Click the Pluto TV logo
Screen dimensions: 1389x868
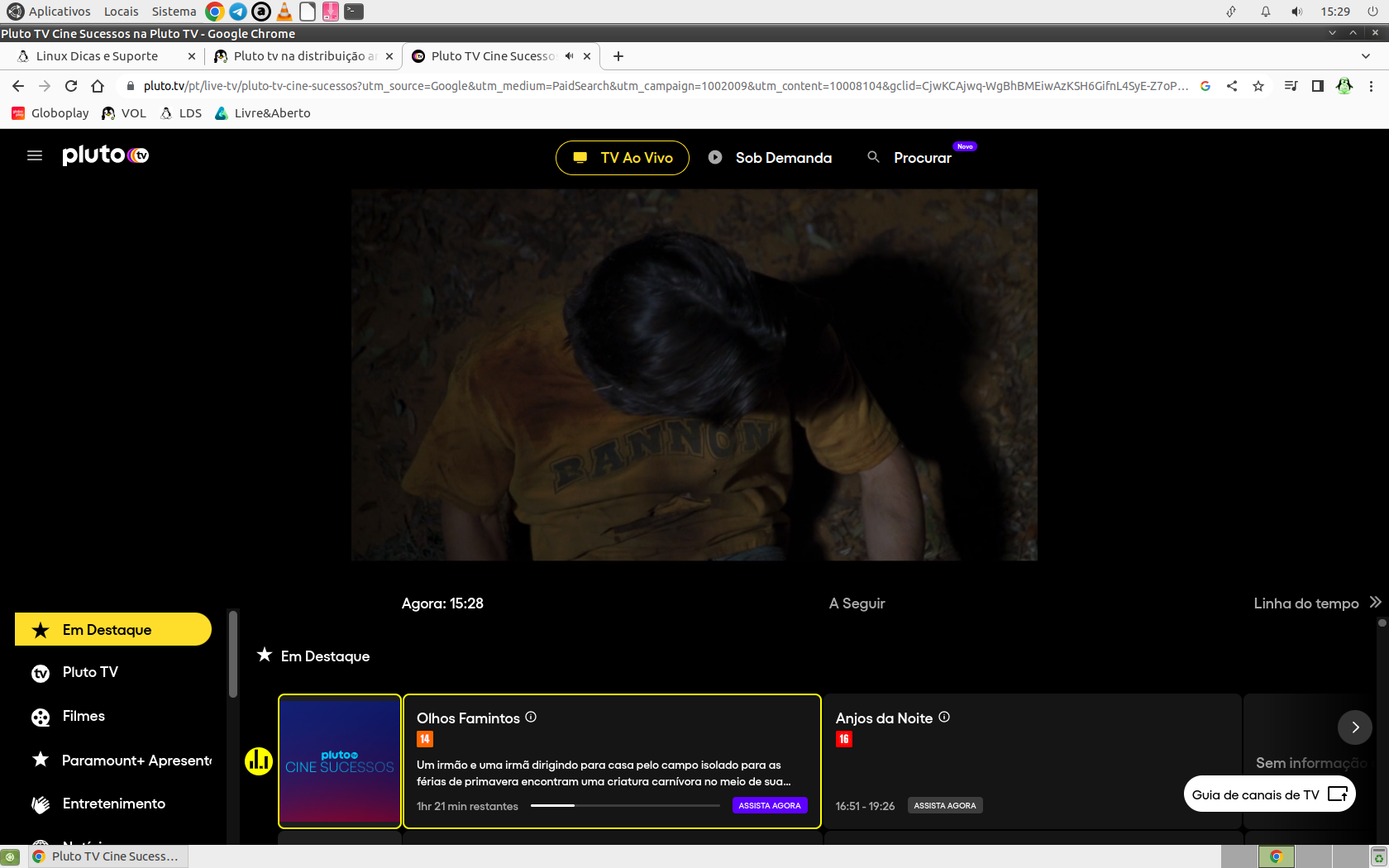(106, 155)
